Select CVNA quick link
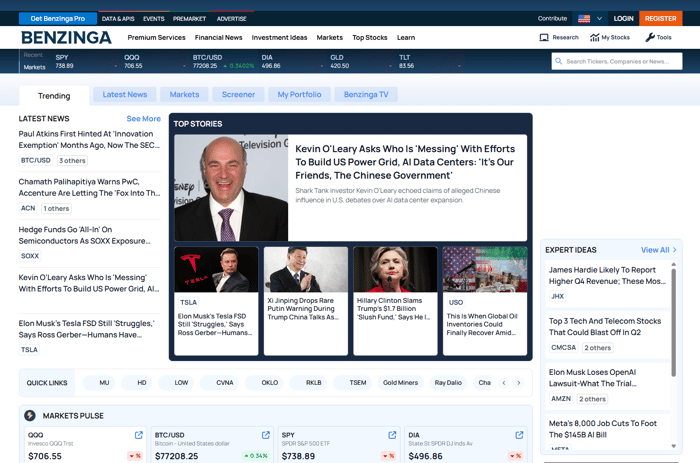 click(219, 383)
